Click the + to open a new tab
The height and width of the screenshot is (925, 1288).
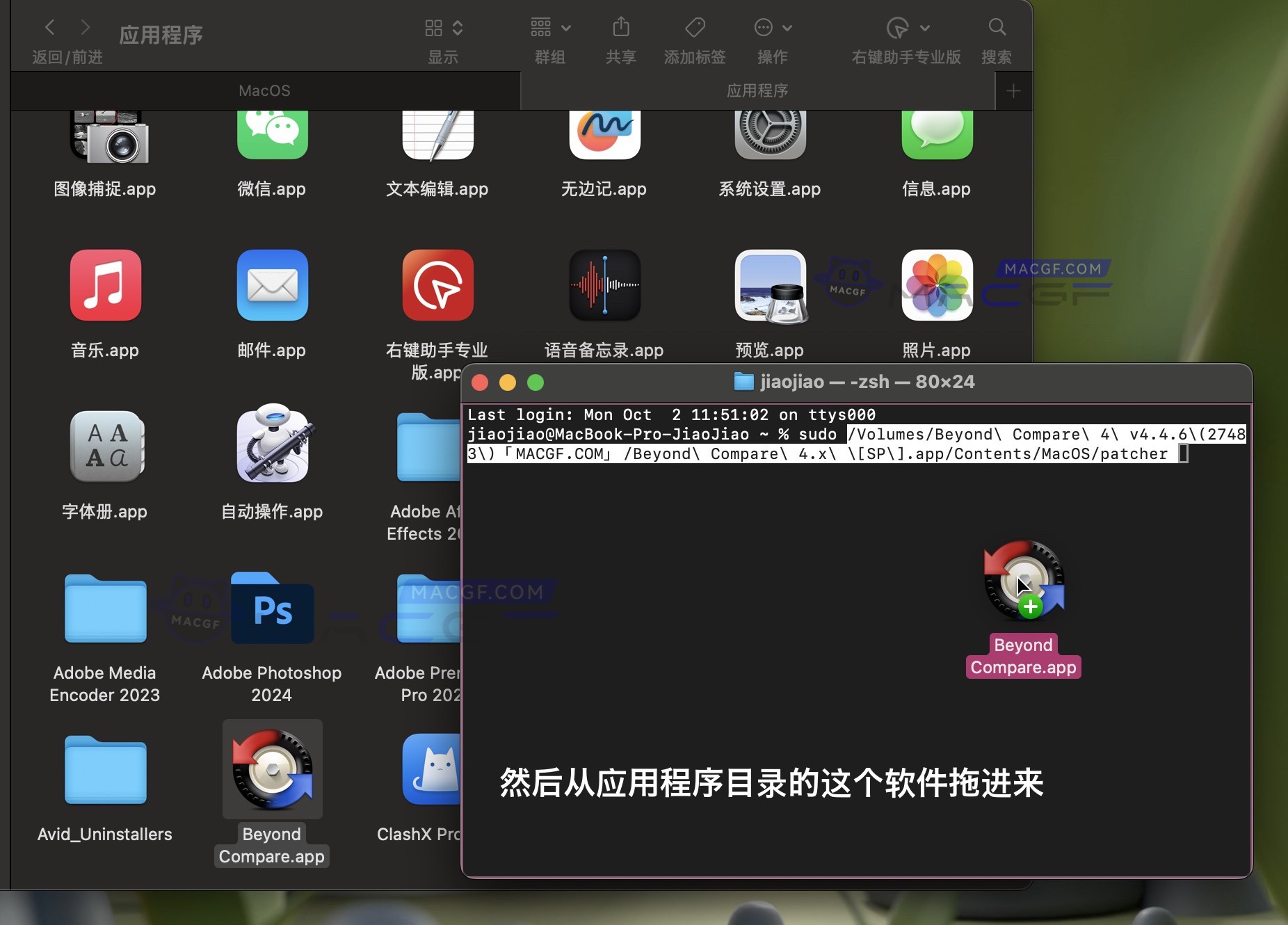[x=1013, y=90]
